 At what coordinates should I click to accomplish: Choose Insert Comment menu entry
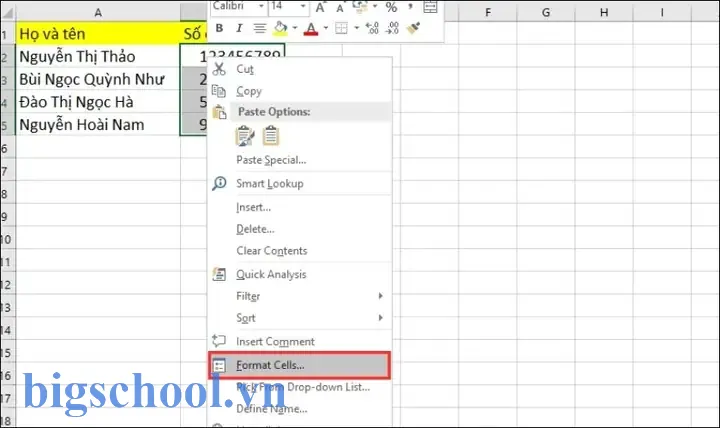[300, 342]
